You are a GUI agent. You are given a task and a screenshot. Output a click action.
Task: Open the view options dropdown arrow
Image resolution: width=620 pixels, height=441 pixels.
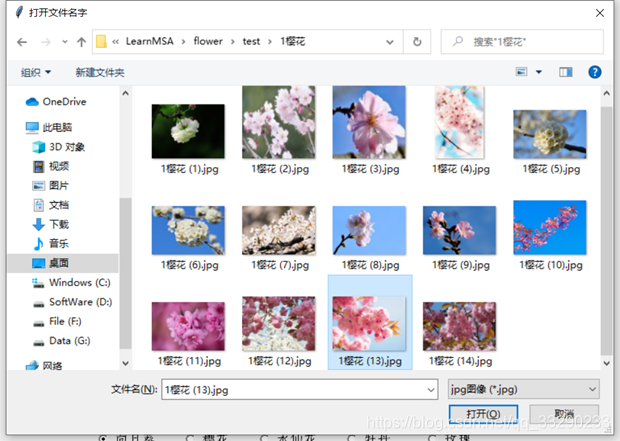(539, 72)
